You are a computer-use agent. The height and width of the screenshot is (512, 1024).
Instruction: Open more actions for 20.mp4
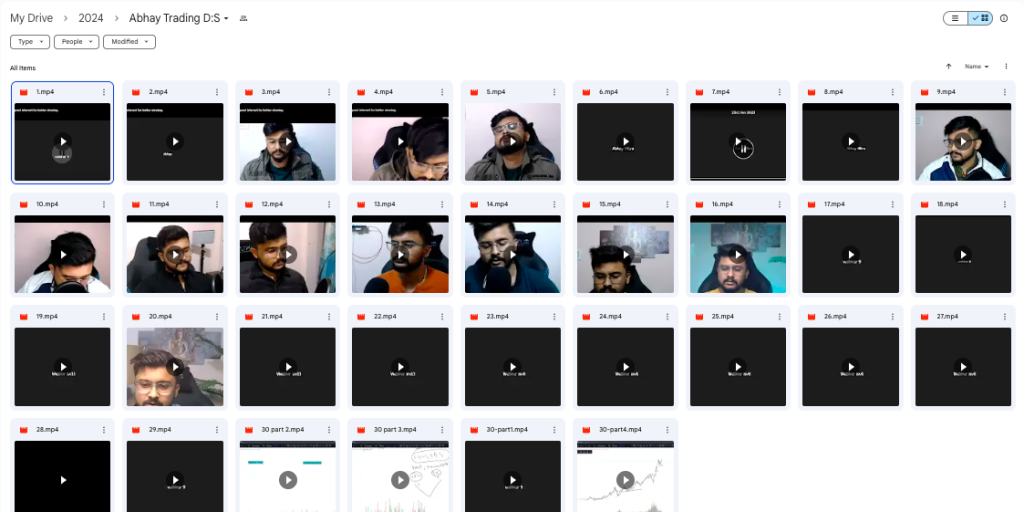217,317
